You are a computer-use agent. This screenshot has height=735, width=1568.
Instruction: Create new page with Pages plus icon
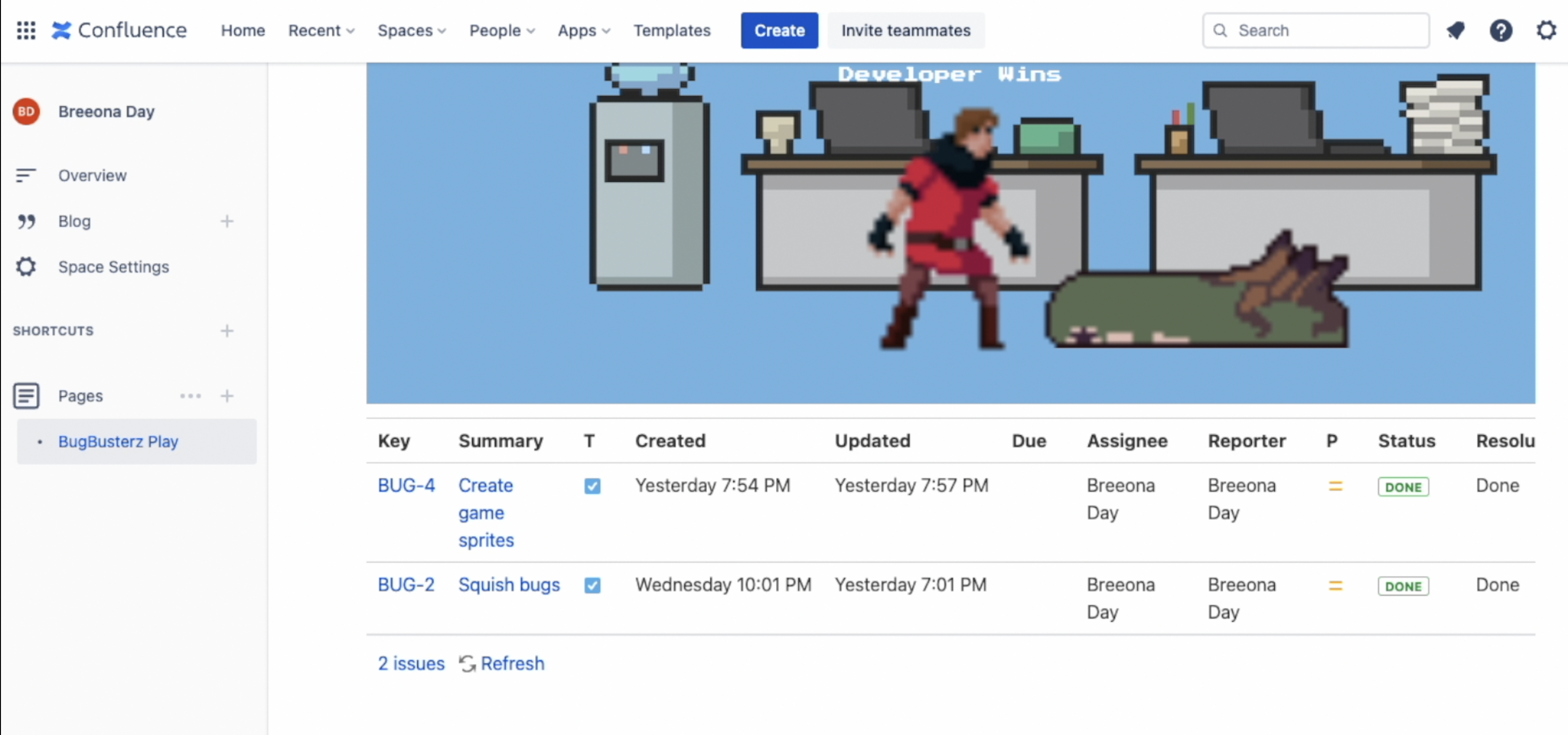(x=226, y=396)
